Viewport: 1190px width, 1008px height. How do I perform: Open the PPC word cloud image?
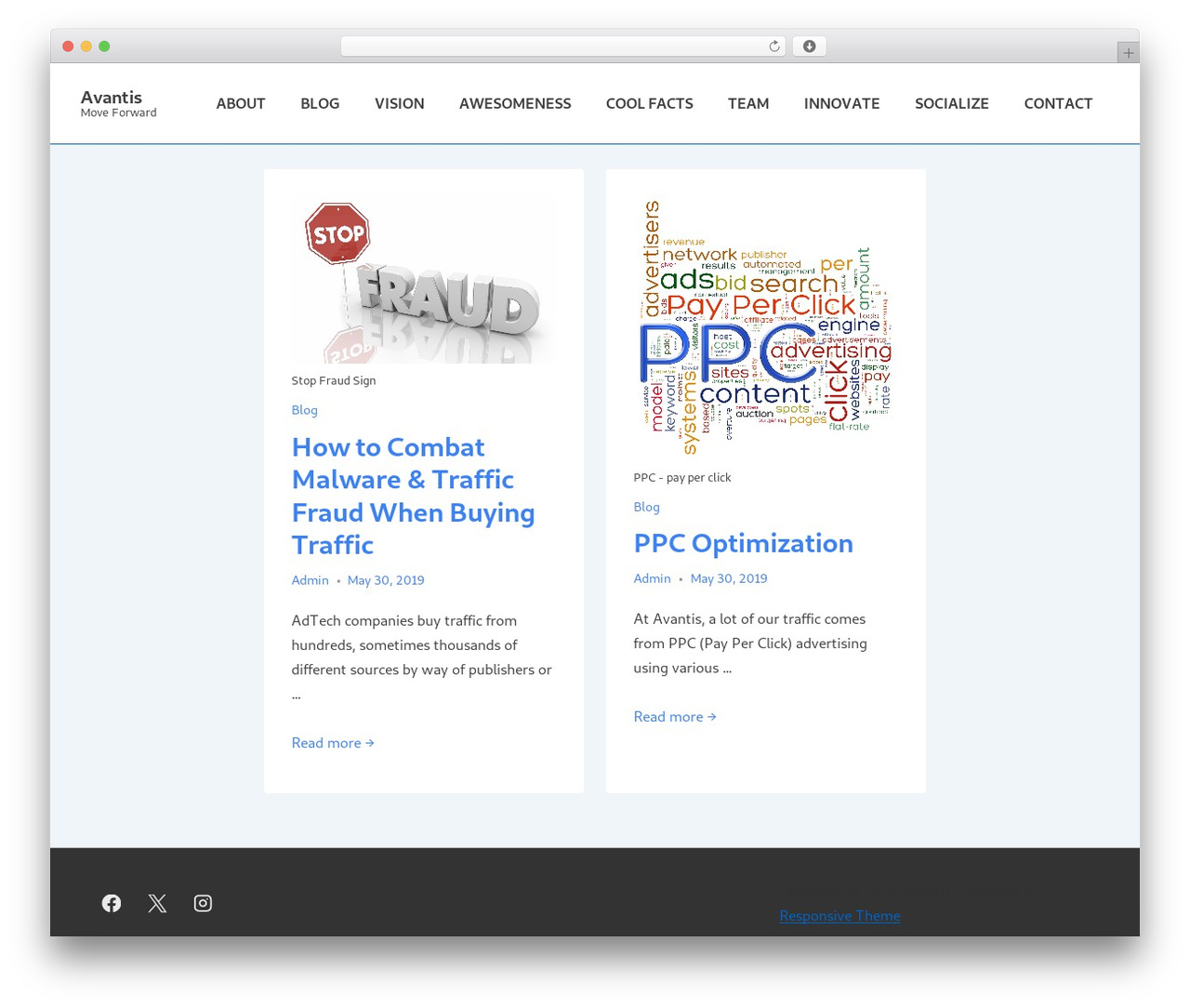(766, 328)
